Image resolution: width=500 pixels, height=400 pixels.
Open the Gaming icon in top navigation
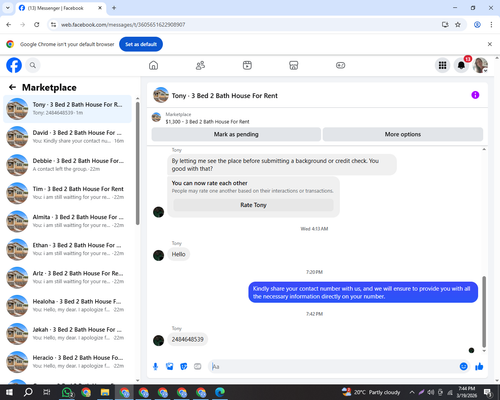tap(340, 65)
